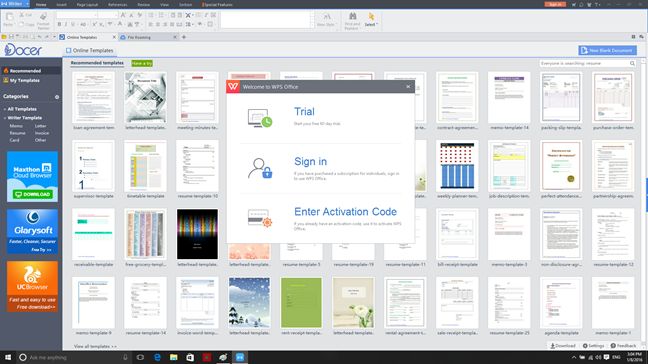Click the UC Browser advertisement banner

click(x=32, y=286)
